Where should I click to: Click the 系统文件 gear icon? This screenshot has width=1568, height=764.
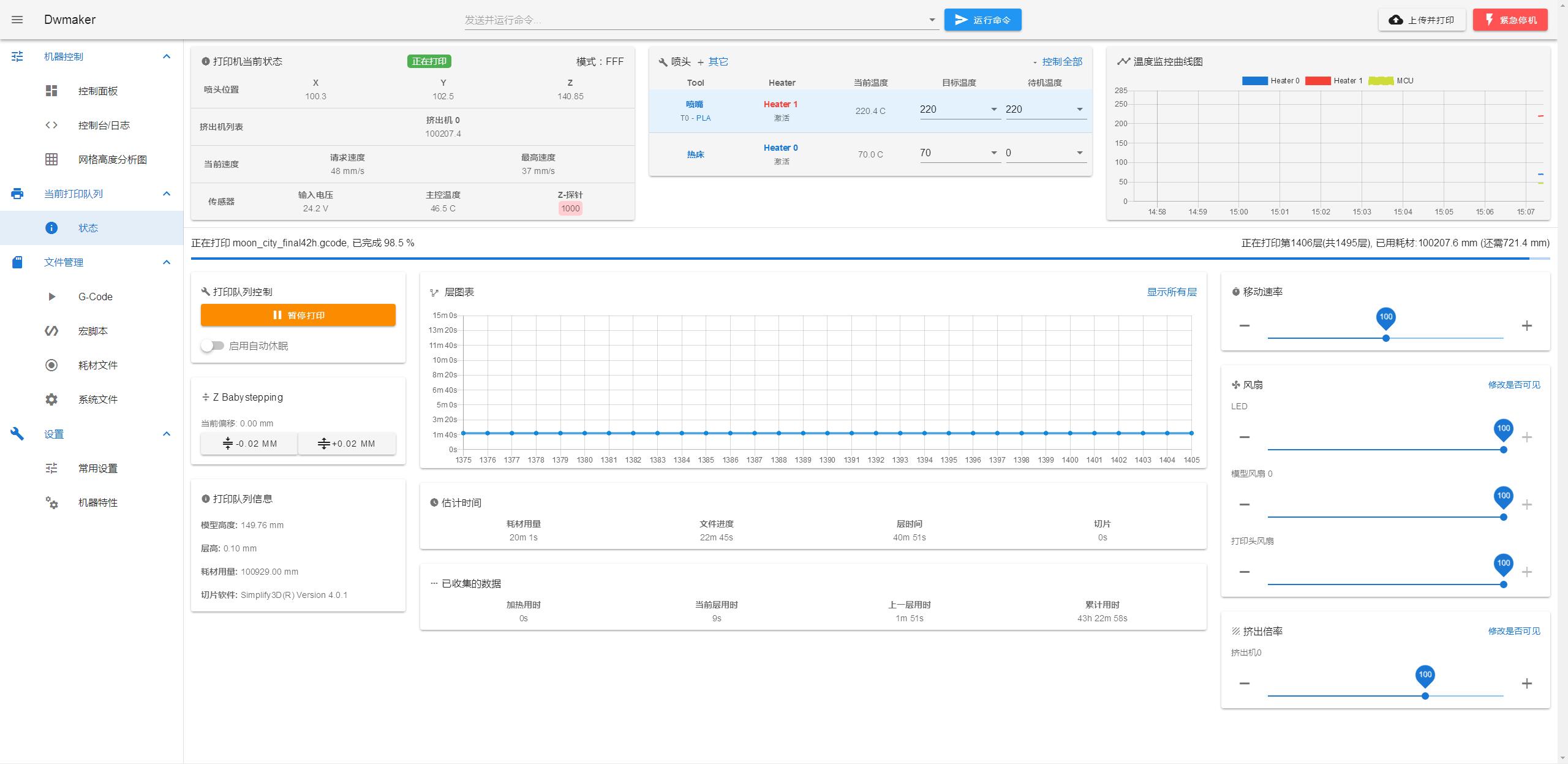pyautogui.click(x=51, y=399)
